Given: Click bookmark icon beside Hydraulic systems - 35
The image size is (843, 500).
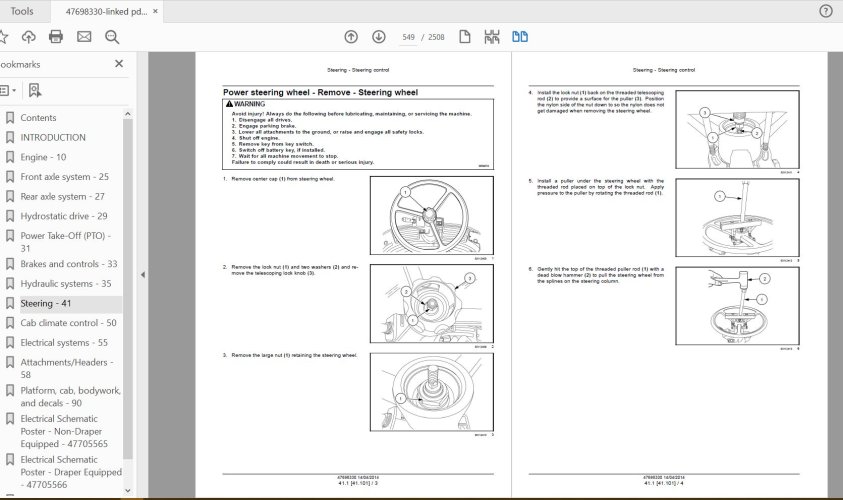Looking at the screenshot, I should click(x=10, y=284).
